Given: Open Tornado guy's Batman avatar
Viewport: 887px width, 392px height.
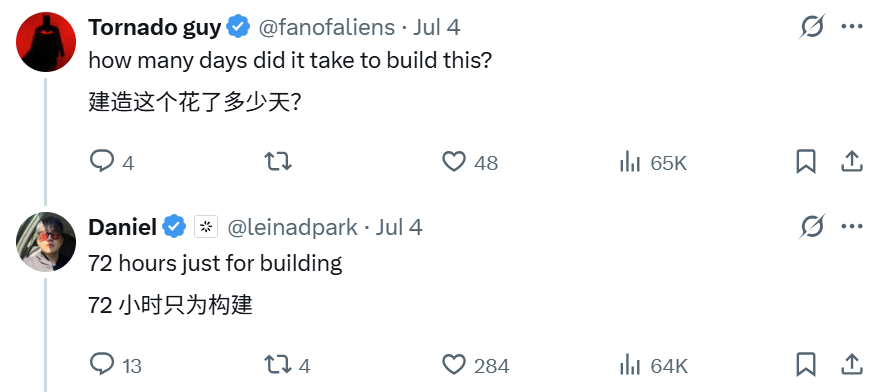Looking at the screenshot, I should point(46,42).
